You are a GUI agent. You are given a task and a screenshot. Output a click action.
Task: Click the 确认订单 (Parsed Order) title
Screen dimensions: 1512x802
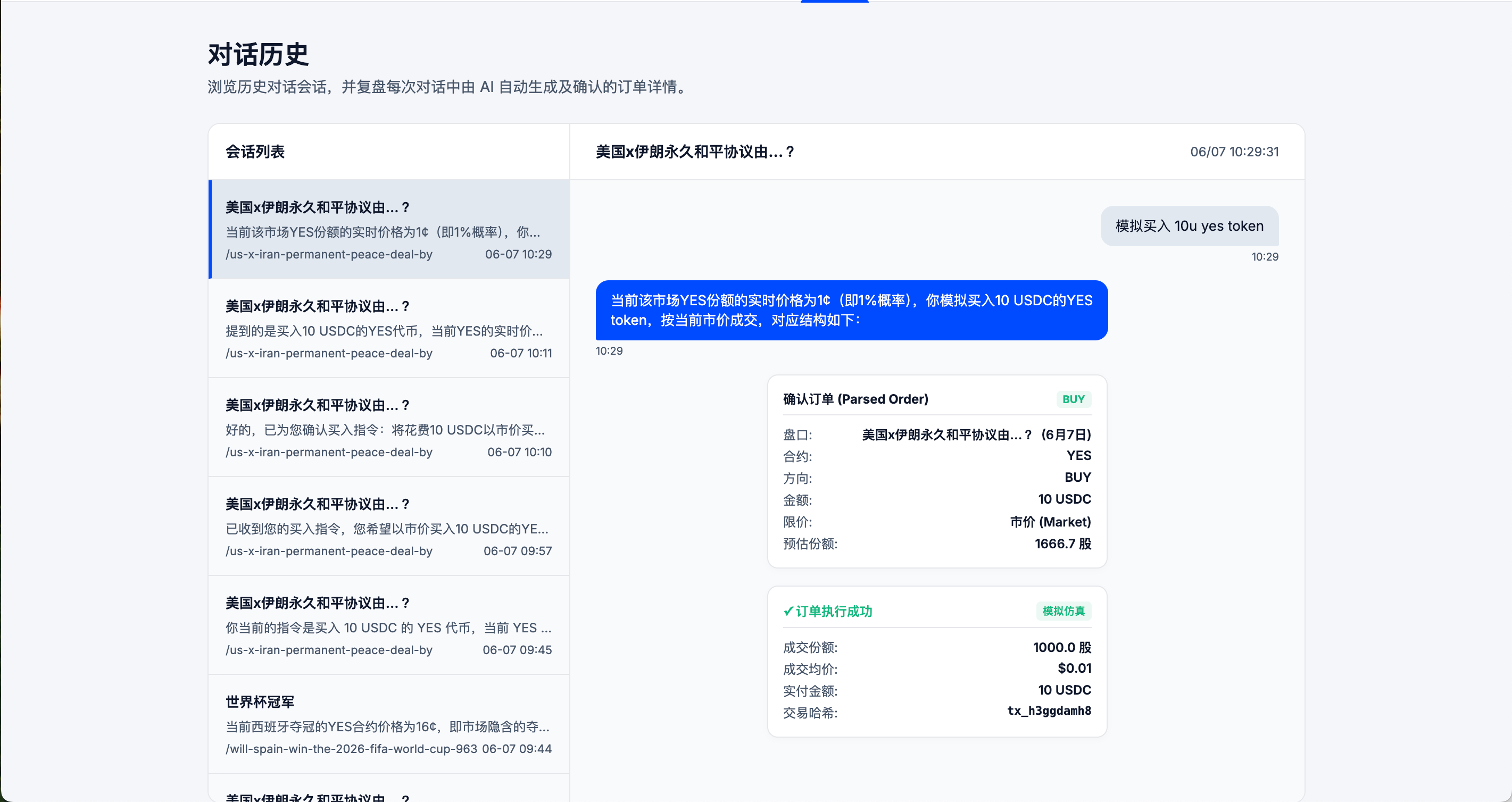[x=855, y=399]
